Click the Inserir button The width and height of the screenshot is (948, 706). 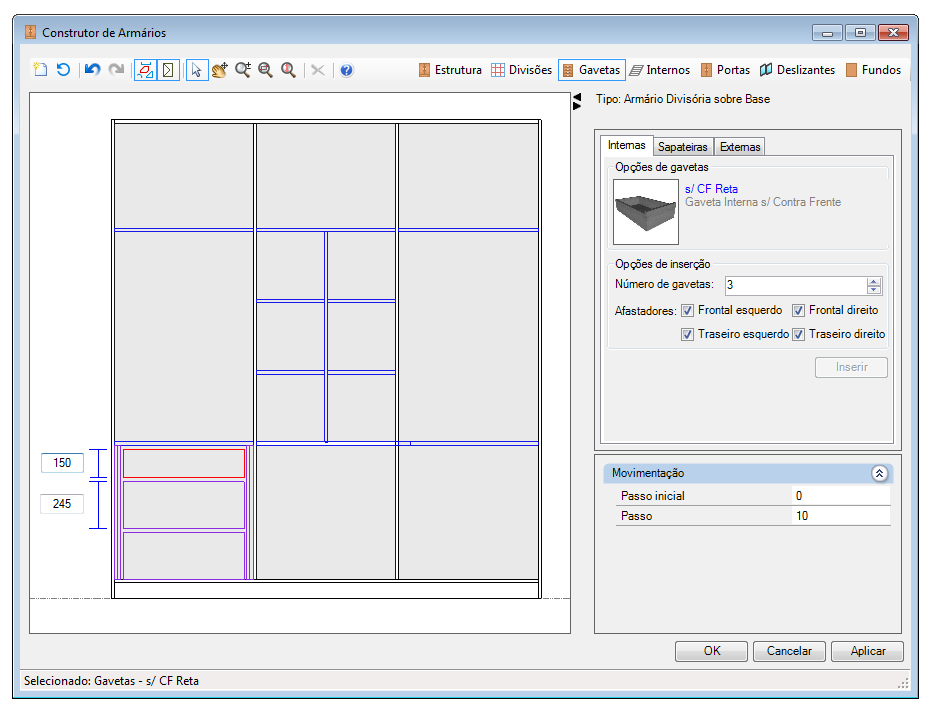851,367
